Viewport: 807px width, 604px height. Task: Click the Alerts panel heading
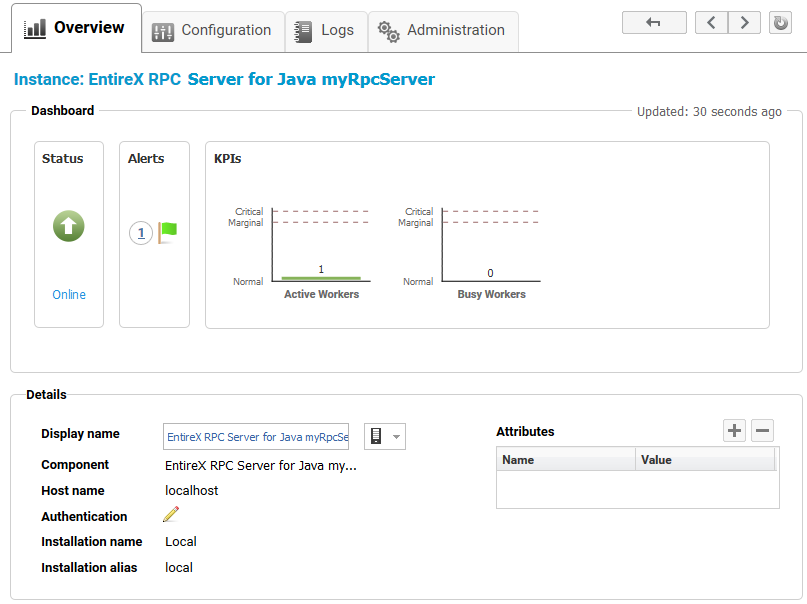coord(146,158)
